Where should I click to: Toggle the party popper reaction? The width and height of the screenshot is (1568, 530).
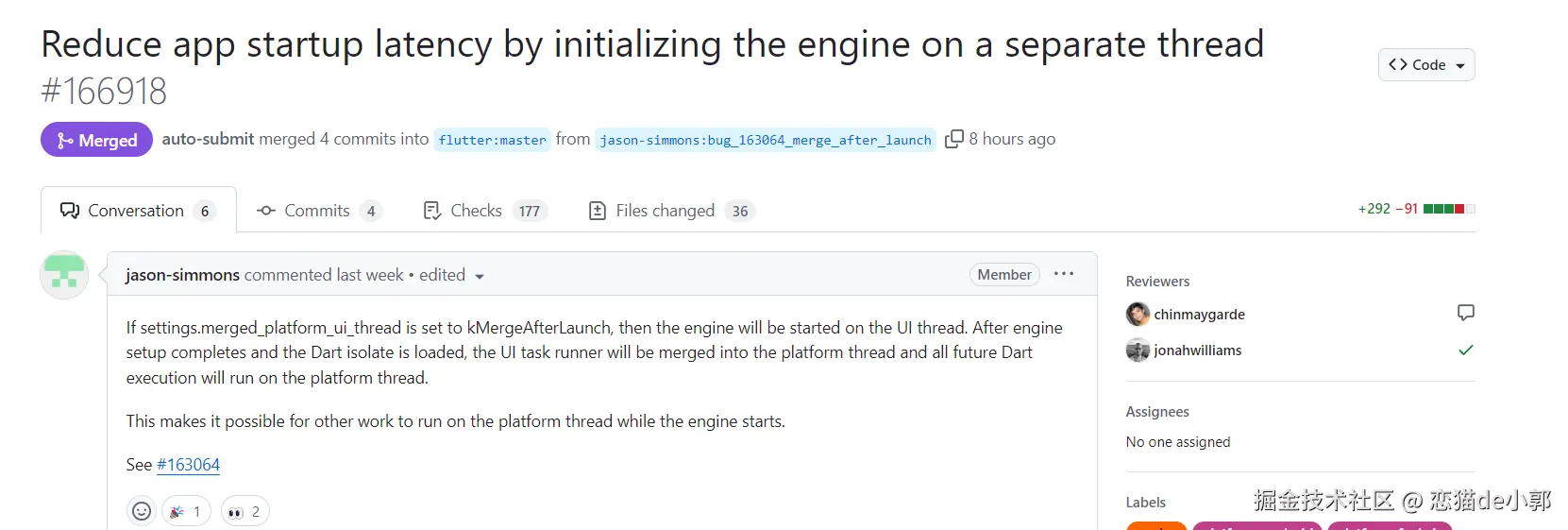coord(186,511)
